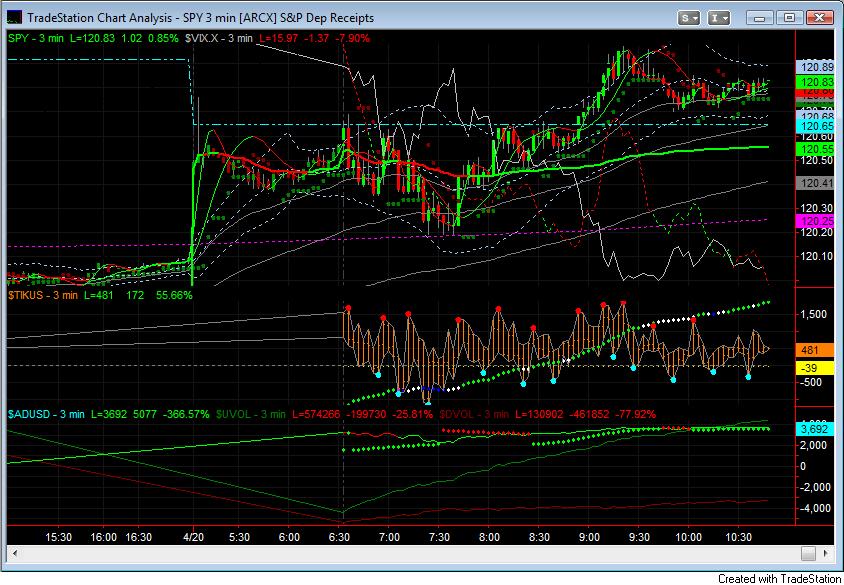This screenshot has width=844, height=585.
Task: Select the '$VIX.X - 3 min' status label
Action: pyautogui.click(x=219, y=39)
